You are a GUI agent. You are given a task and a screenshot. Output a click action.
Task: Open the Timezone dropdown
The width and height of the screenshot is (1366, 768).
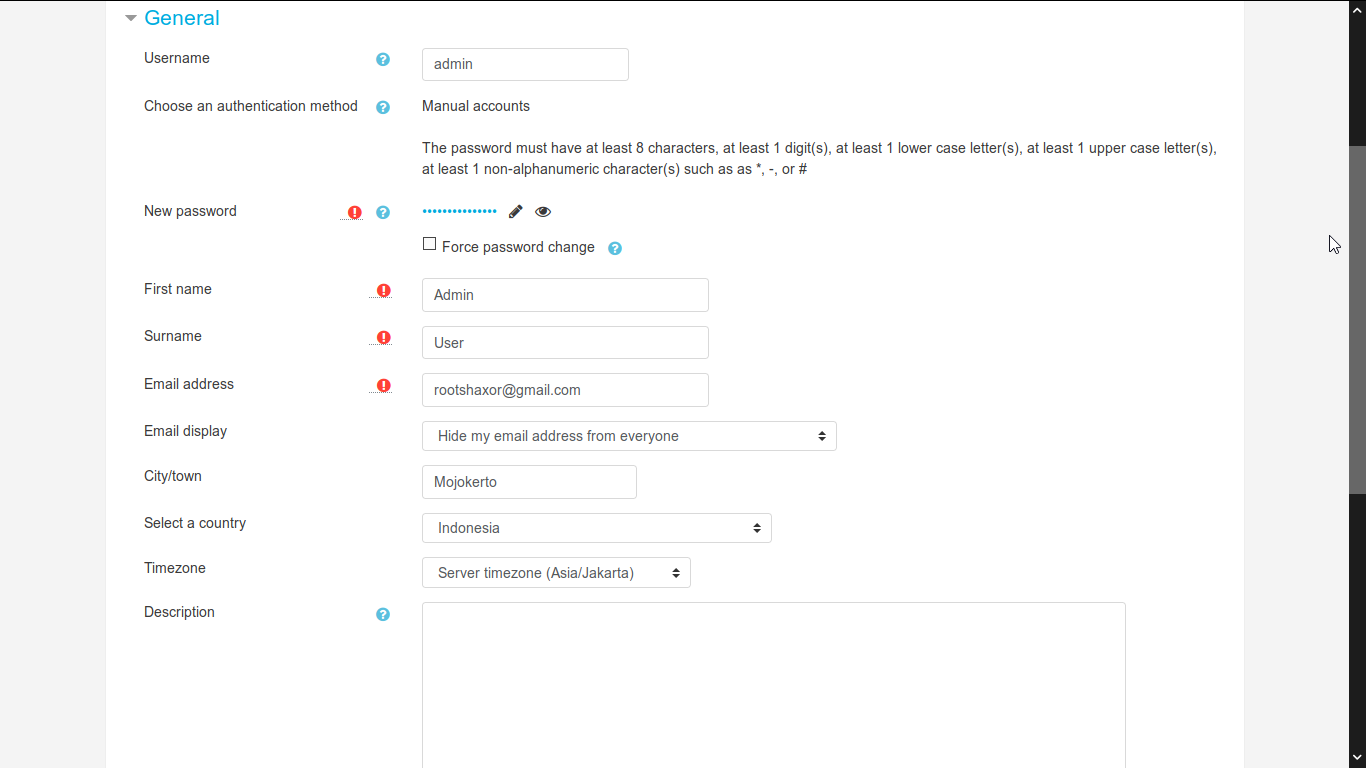tap(556, 573)
